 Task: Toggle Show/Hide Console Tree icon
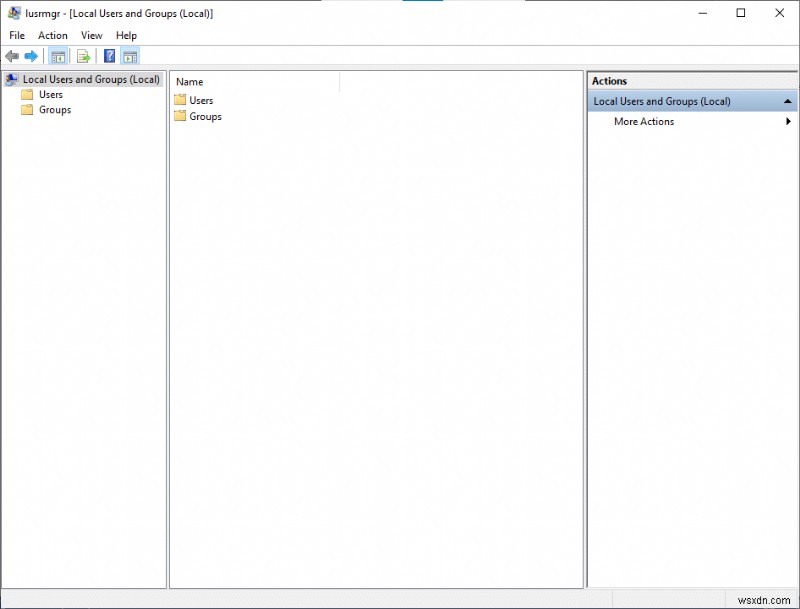(58, 56)
